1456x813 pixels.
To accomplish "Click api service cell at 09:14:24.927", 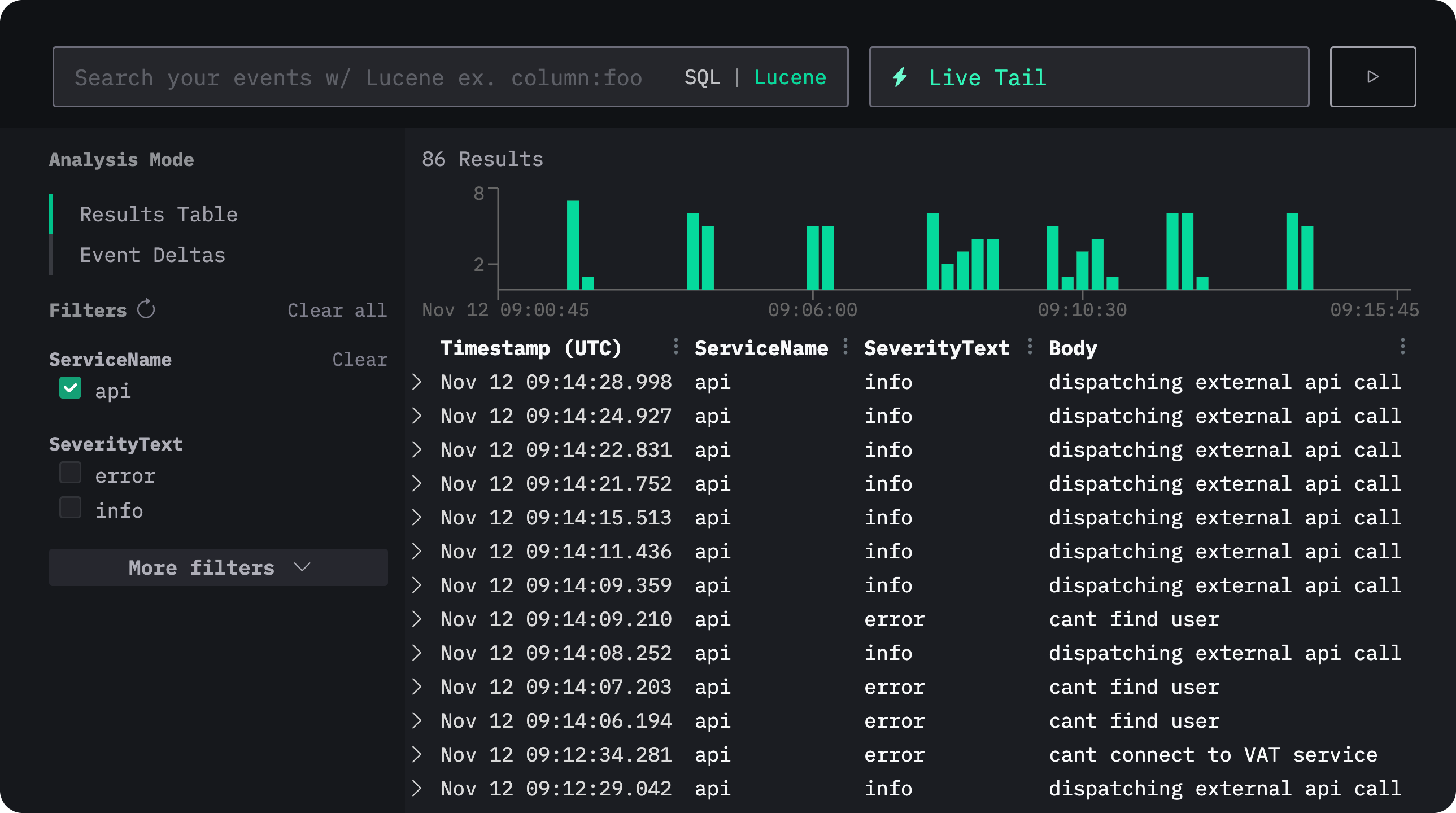I will pyautogui.click(x=712, y=416).
